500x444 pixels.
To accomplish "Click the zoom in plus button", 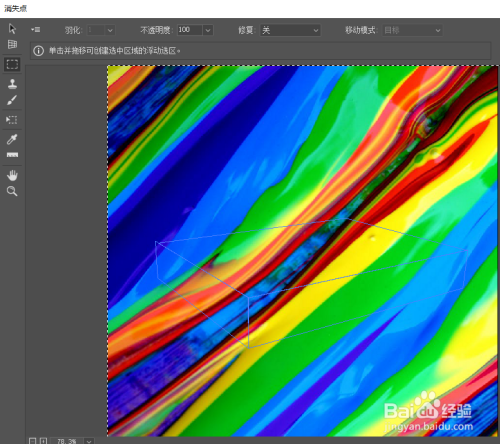I will (x=43, y=441).
